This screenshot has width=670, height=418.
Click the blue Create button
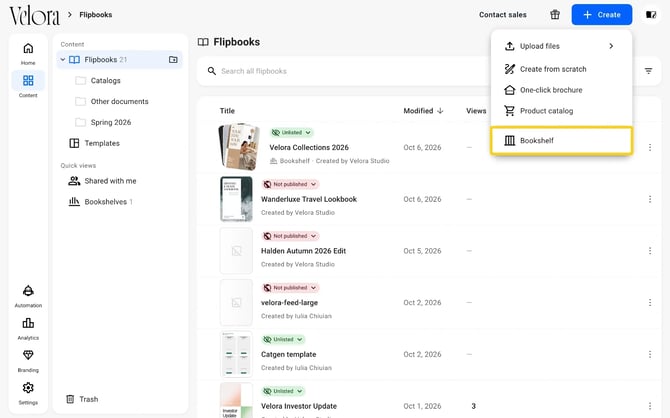click(x=602, y=15)
